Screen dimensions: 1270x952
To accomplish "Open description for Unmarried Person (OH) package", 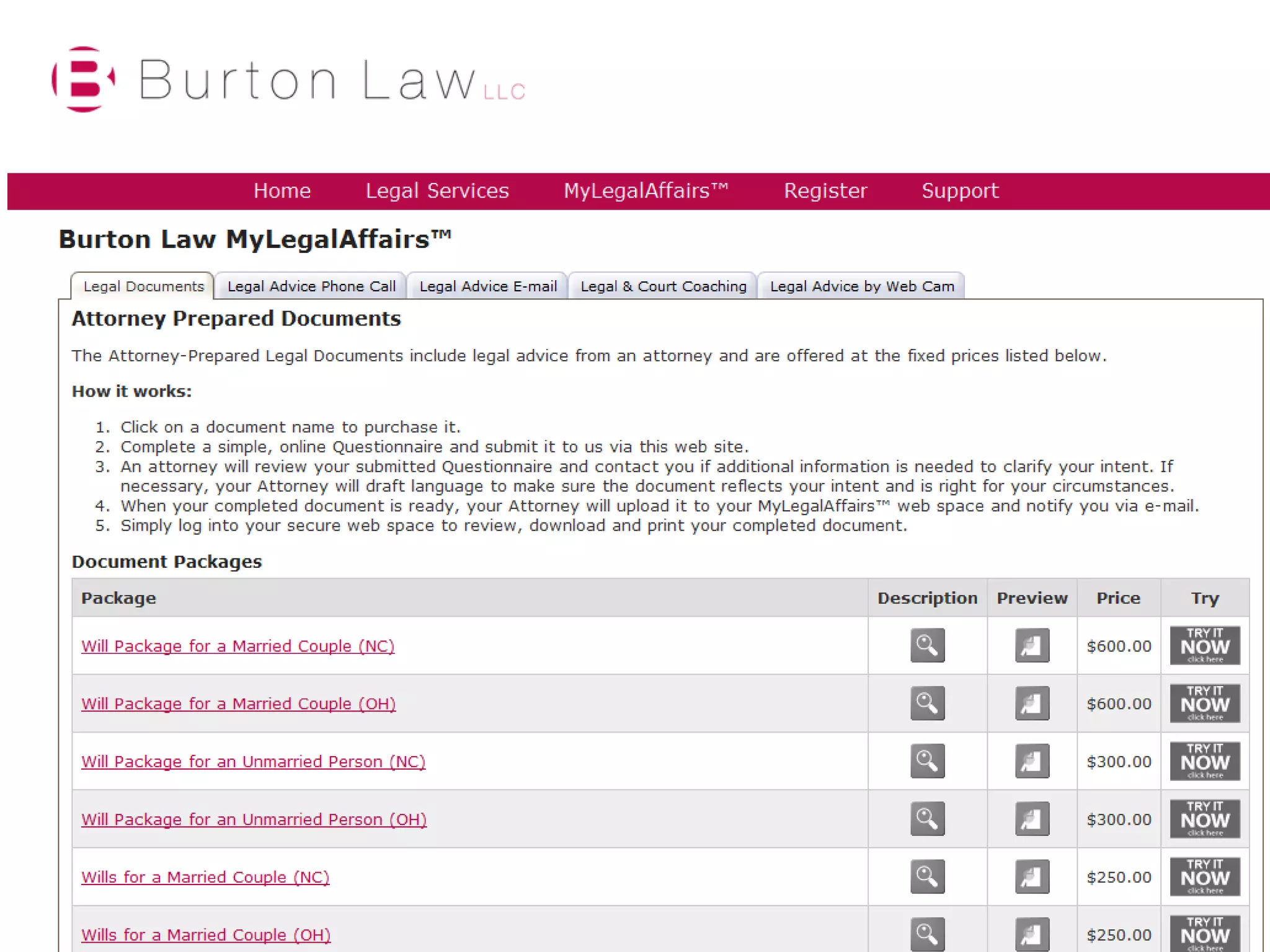I will click(927, 819).
